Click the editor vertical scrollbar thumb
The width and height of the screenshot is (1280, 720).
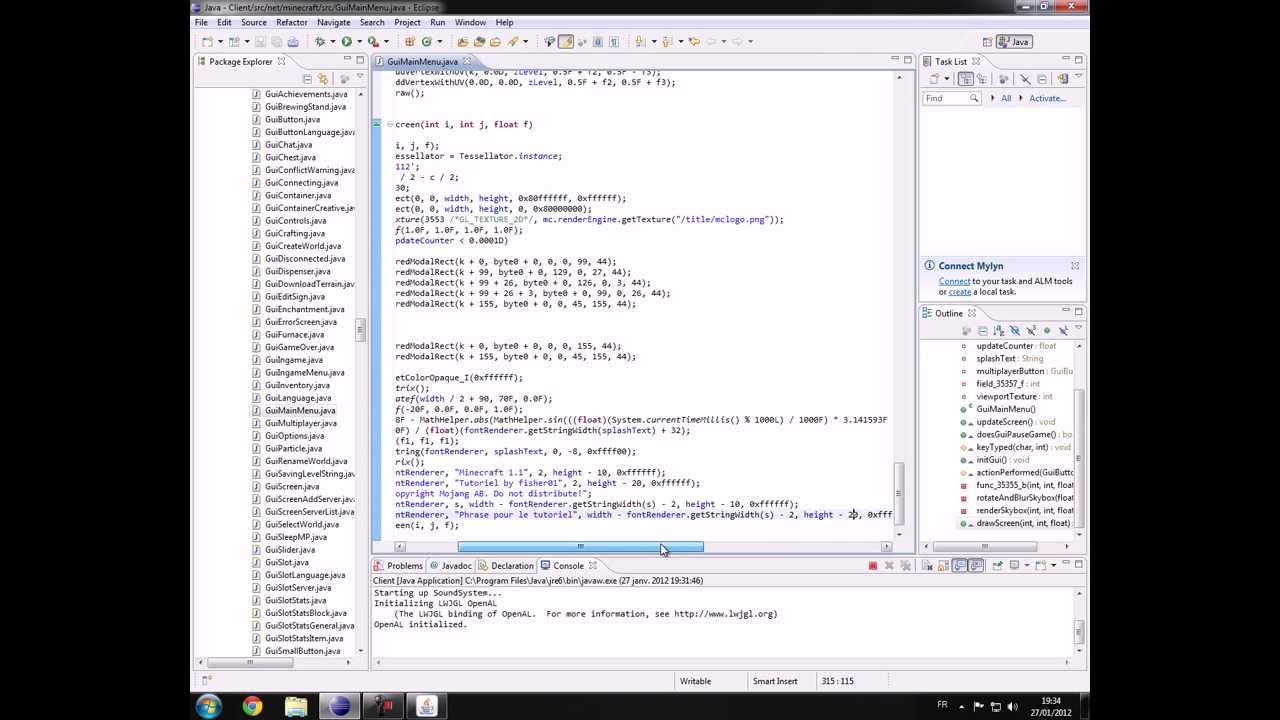898,494
